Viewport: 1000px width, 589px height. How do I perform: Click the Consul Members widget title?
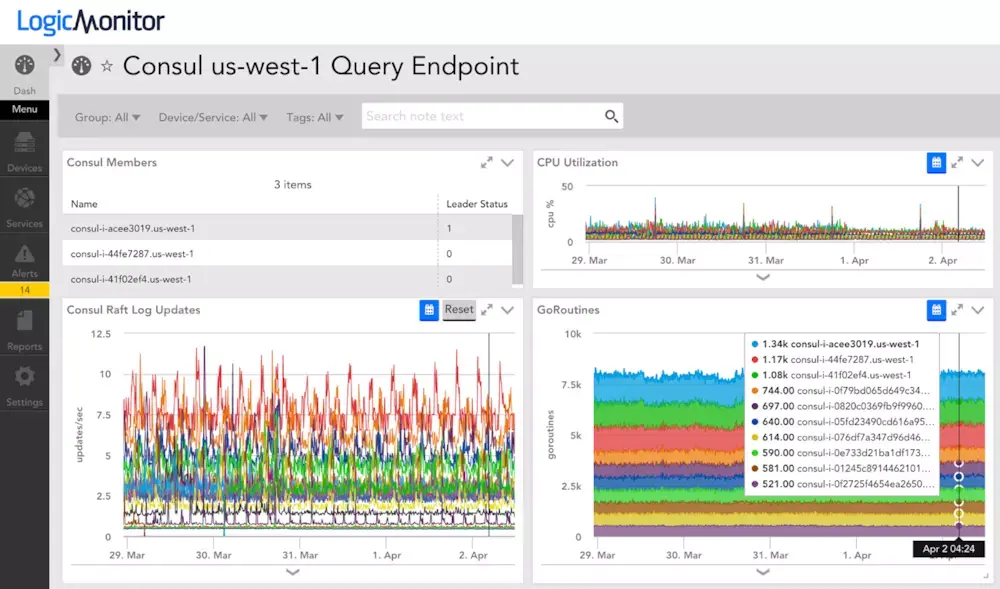(112, 163)
